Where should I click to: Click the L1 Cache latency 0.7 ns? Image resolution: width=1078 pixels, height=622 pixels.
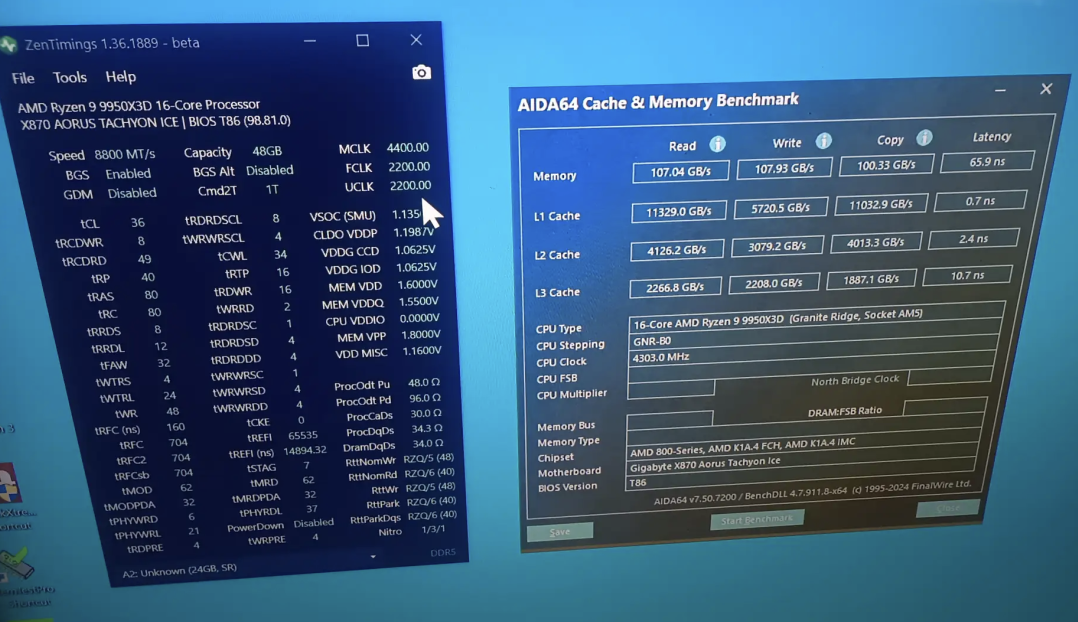click(980, 201)
